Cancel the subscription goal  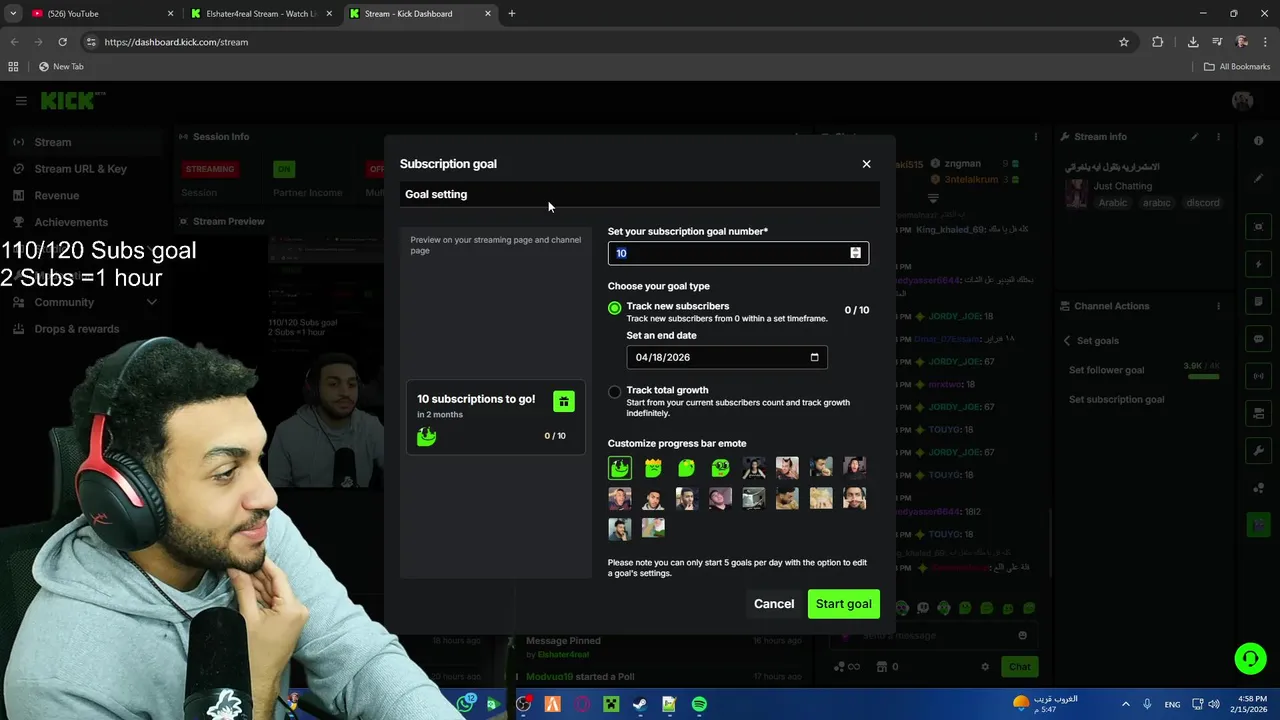(773, 604)
